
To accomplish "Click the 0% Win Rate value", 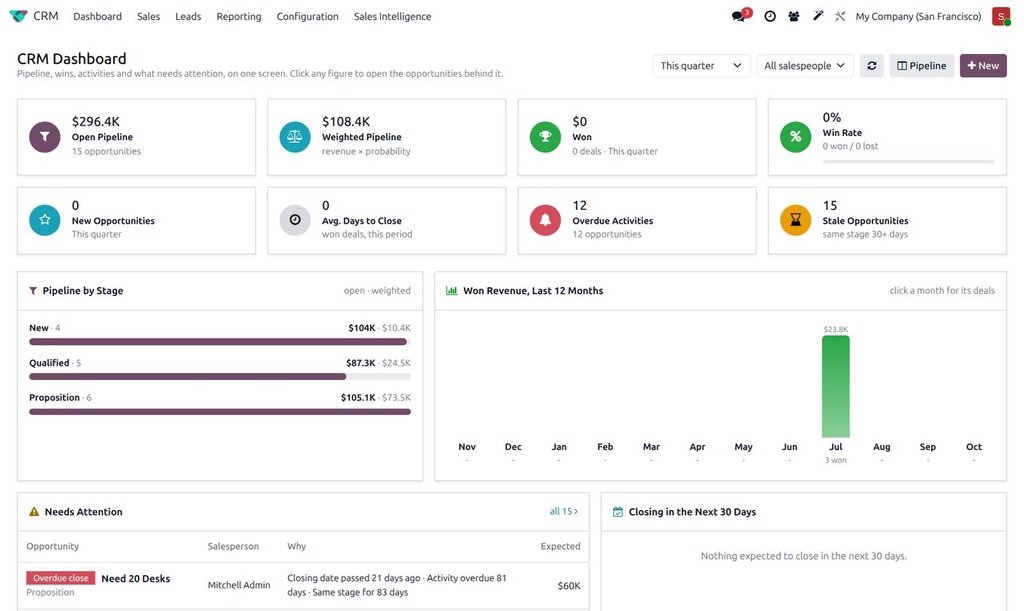I will pos(831,118).
